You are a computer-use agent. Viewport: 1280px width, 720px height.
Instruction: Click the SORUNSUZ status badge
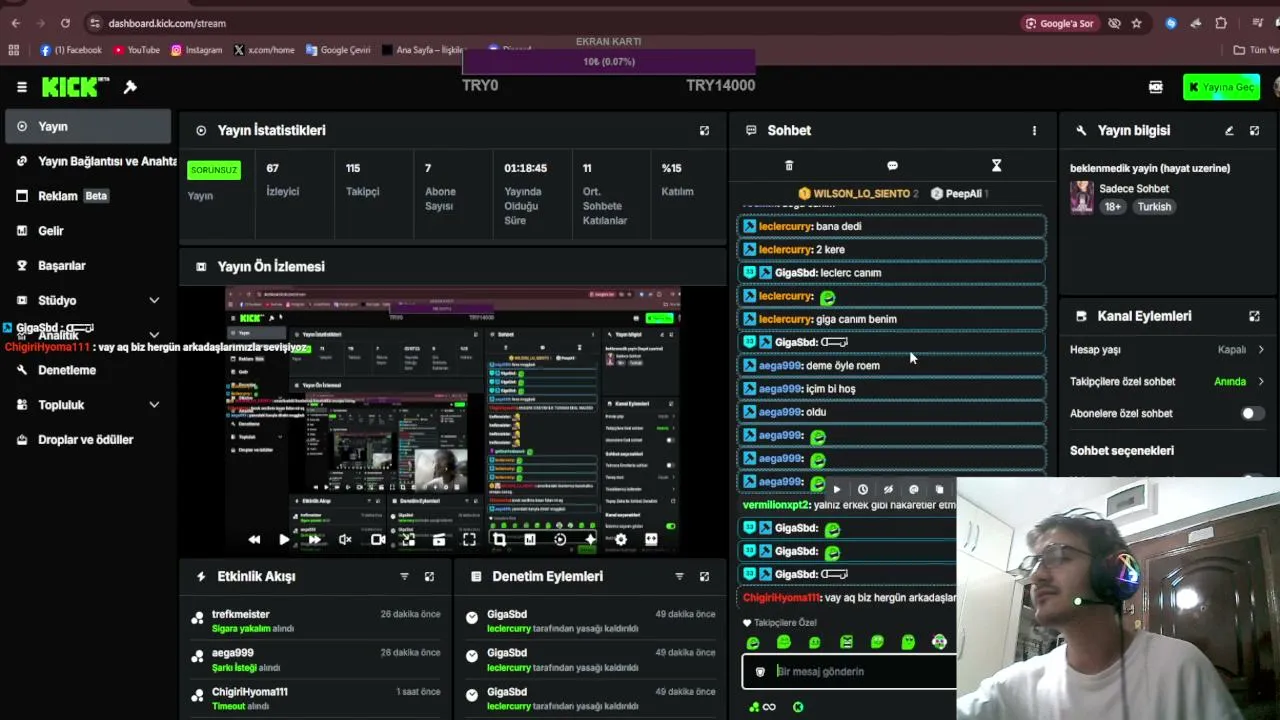click(214, 170)
